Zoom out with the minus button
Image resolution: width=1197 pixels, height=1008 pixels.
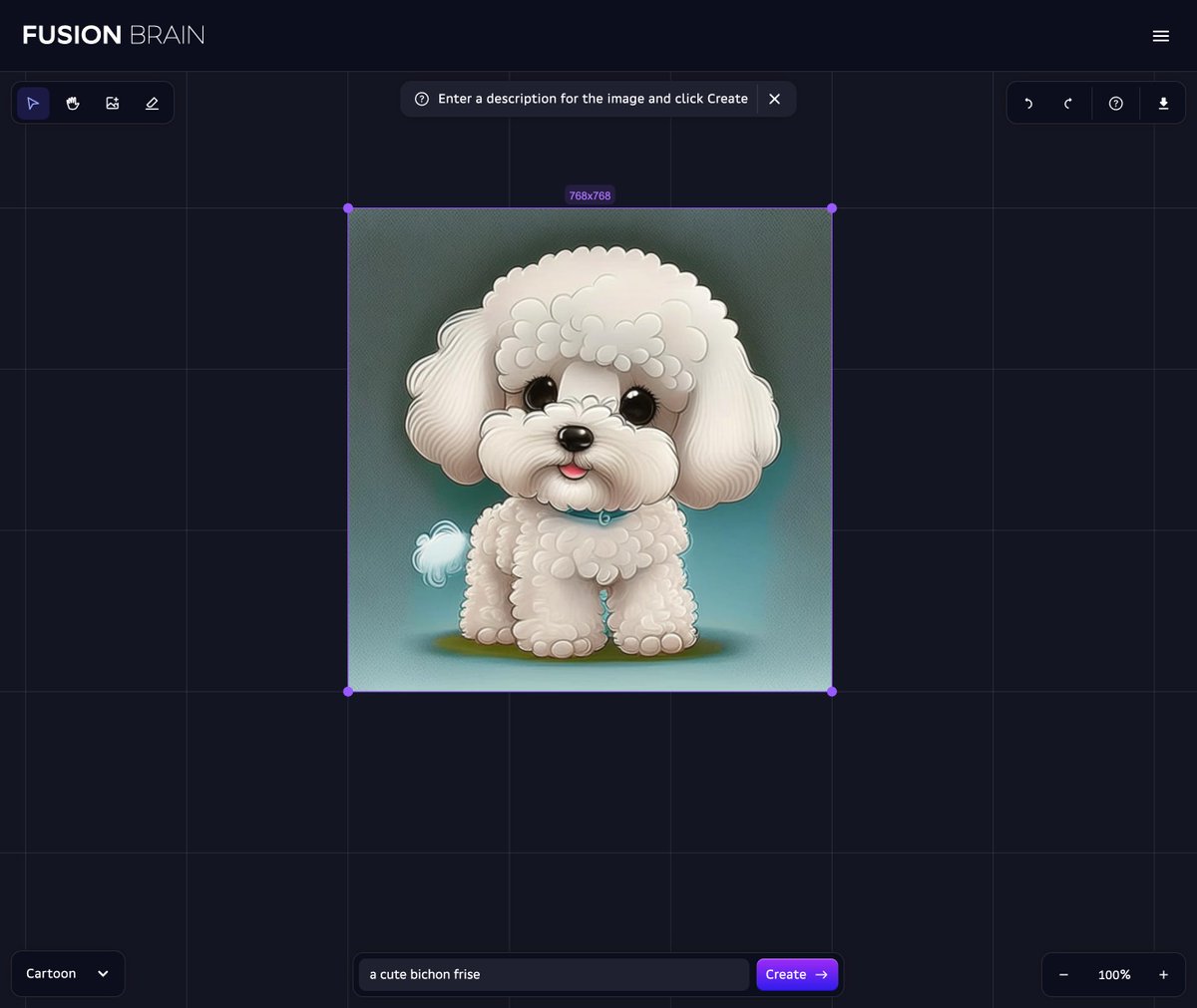(1063, 975)
